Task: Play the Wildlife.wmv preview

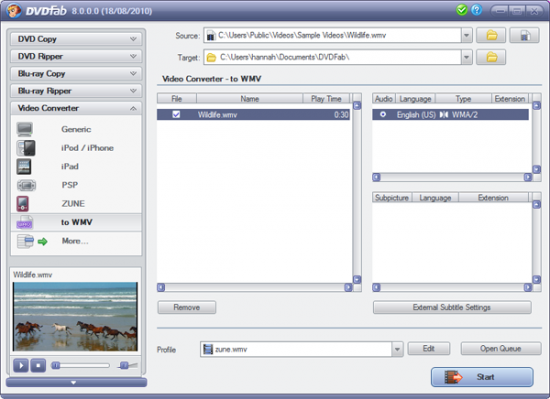Action: click(21, 365)
